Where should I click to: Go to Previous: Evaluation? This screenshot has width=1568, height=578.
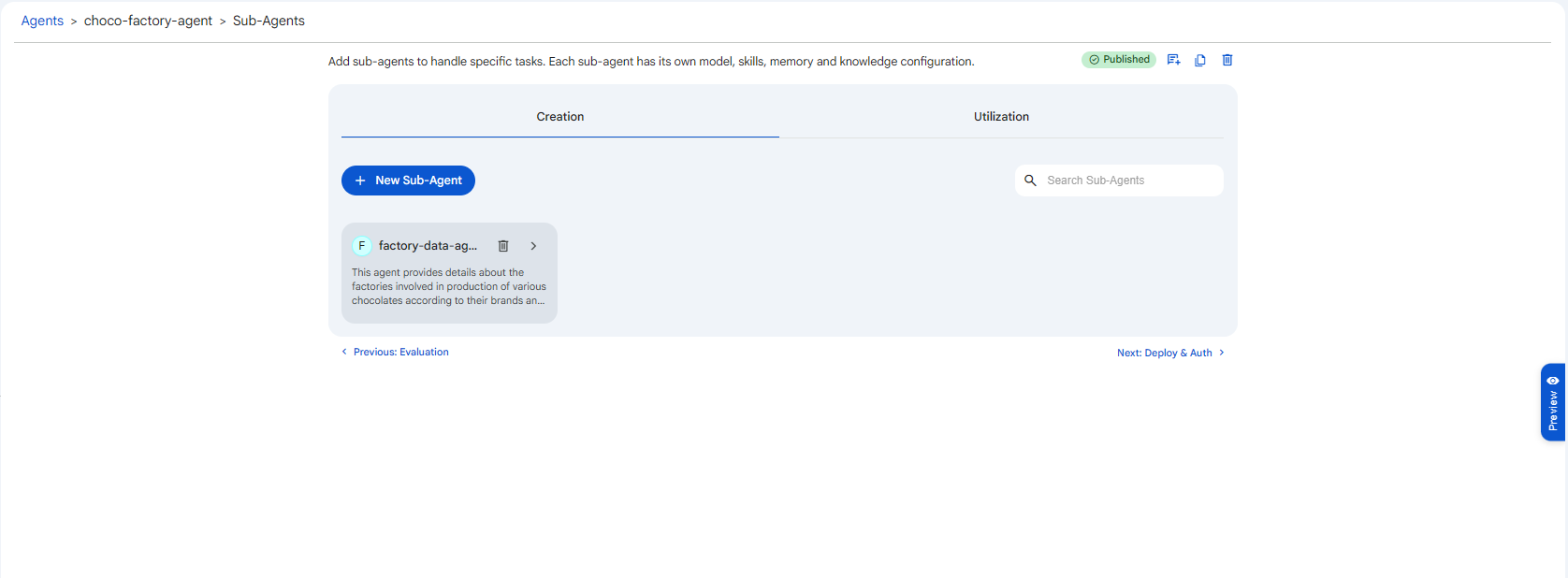click(395, 353)
